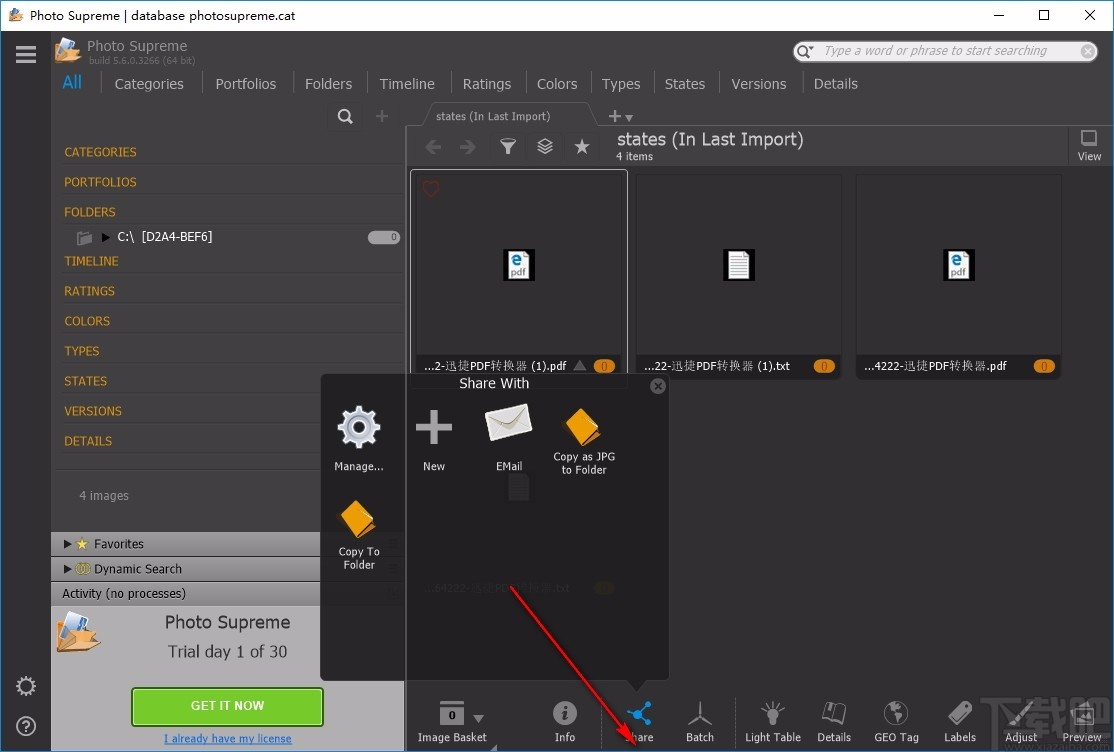
Task: Switch to the Colors tab
Action: [x=557, y=84]
